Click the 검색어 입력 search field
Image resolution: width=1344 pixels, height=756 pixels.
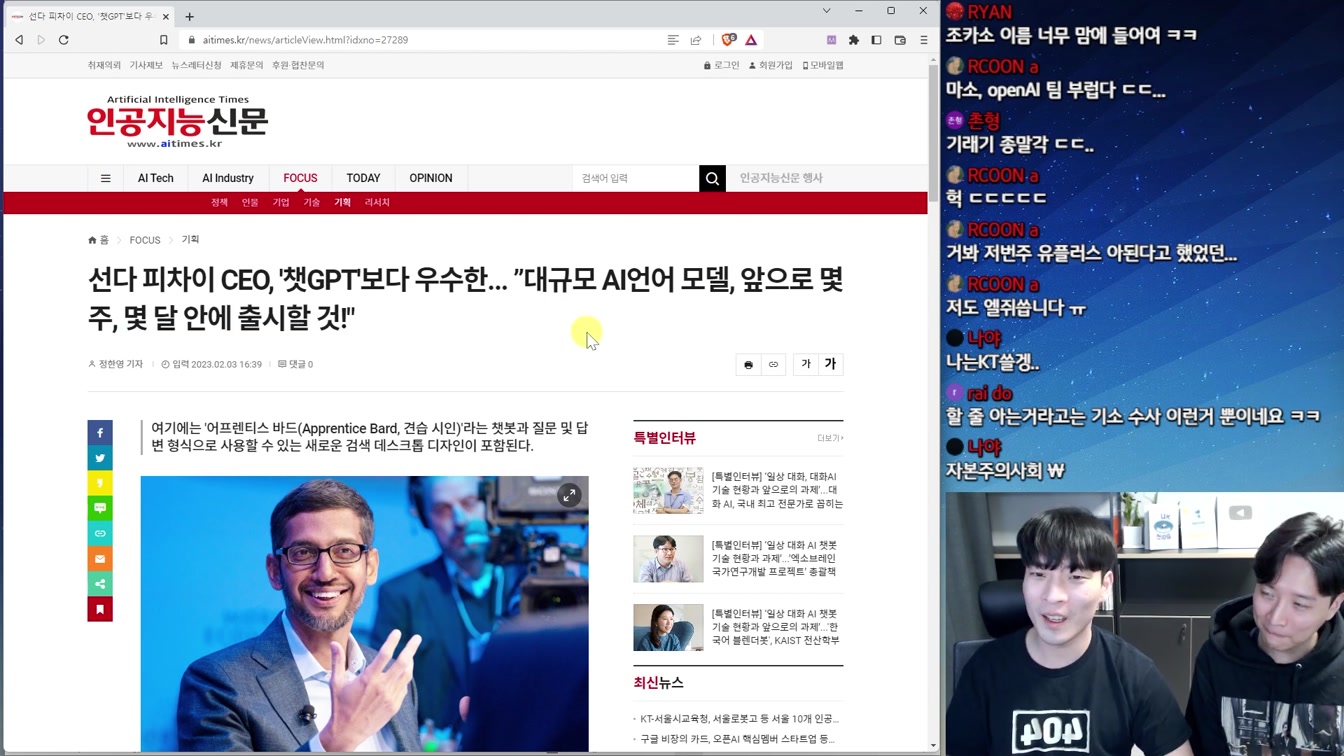(636, 178)
